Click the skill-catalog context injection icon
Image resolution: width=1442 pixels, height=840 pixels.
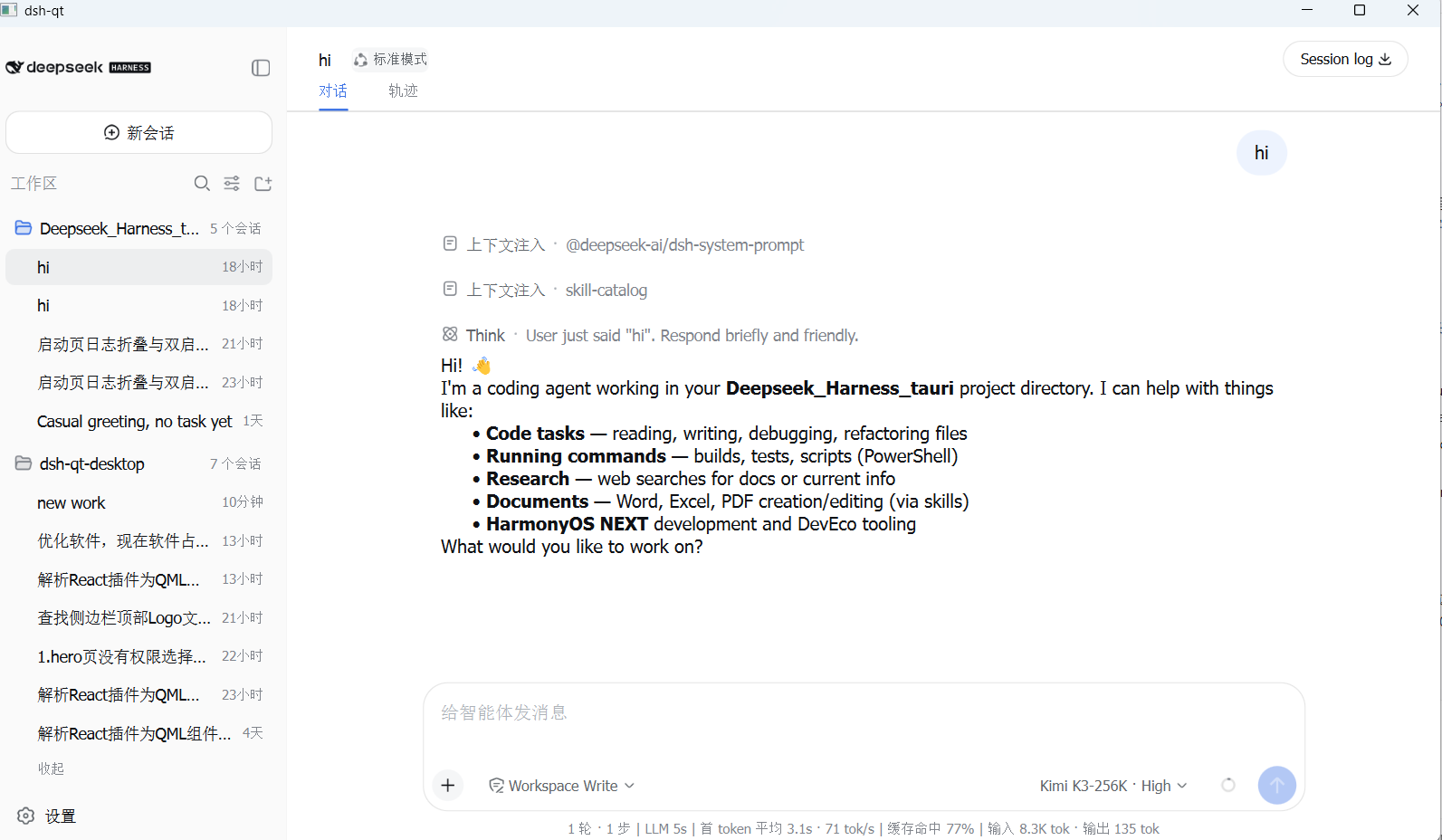pyautogui.click(x=450, y=289)
